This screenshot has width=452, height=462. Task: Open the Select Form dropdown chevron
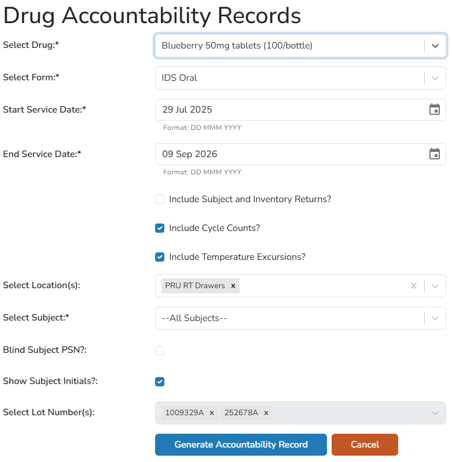[435, 78]
